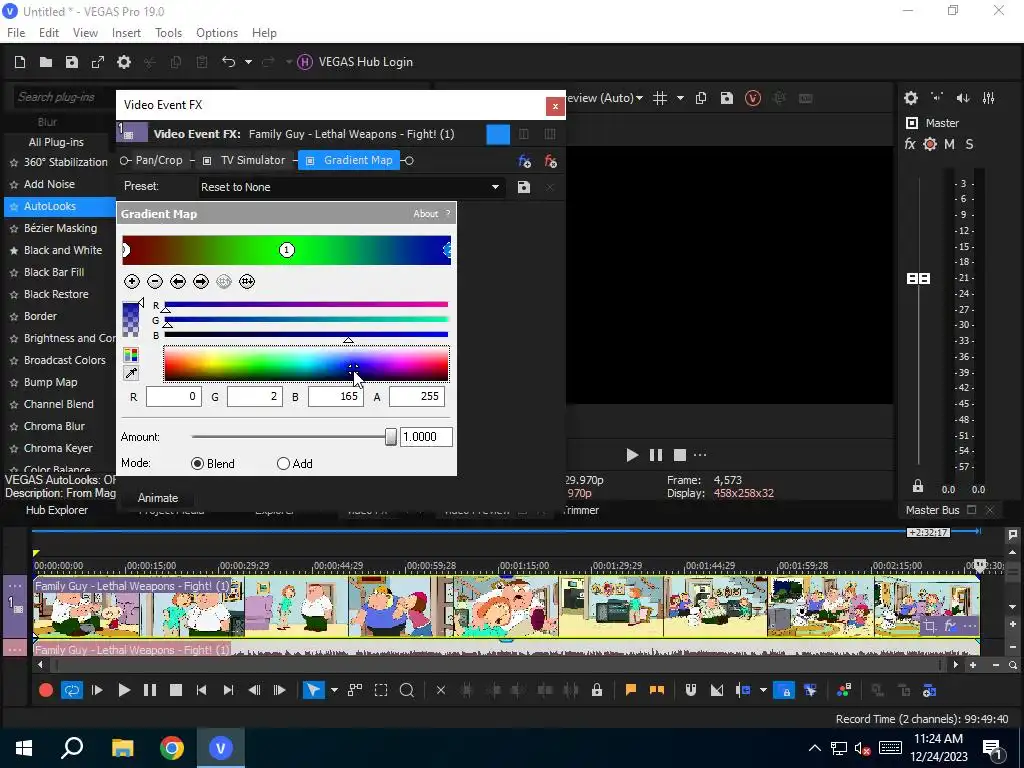
Task: Toggle Loop Playback button
Action: pyautogui.click(x=72, y=690)
